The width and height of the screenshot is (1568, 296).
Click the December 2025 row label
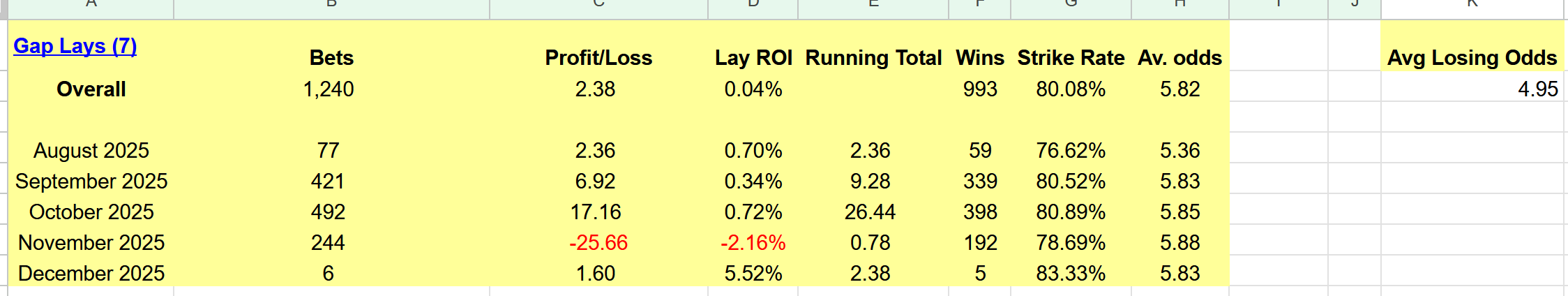tap(91, 274)
